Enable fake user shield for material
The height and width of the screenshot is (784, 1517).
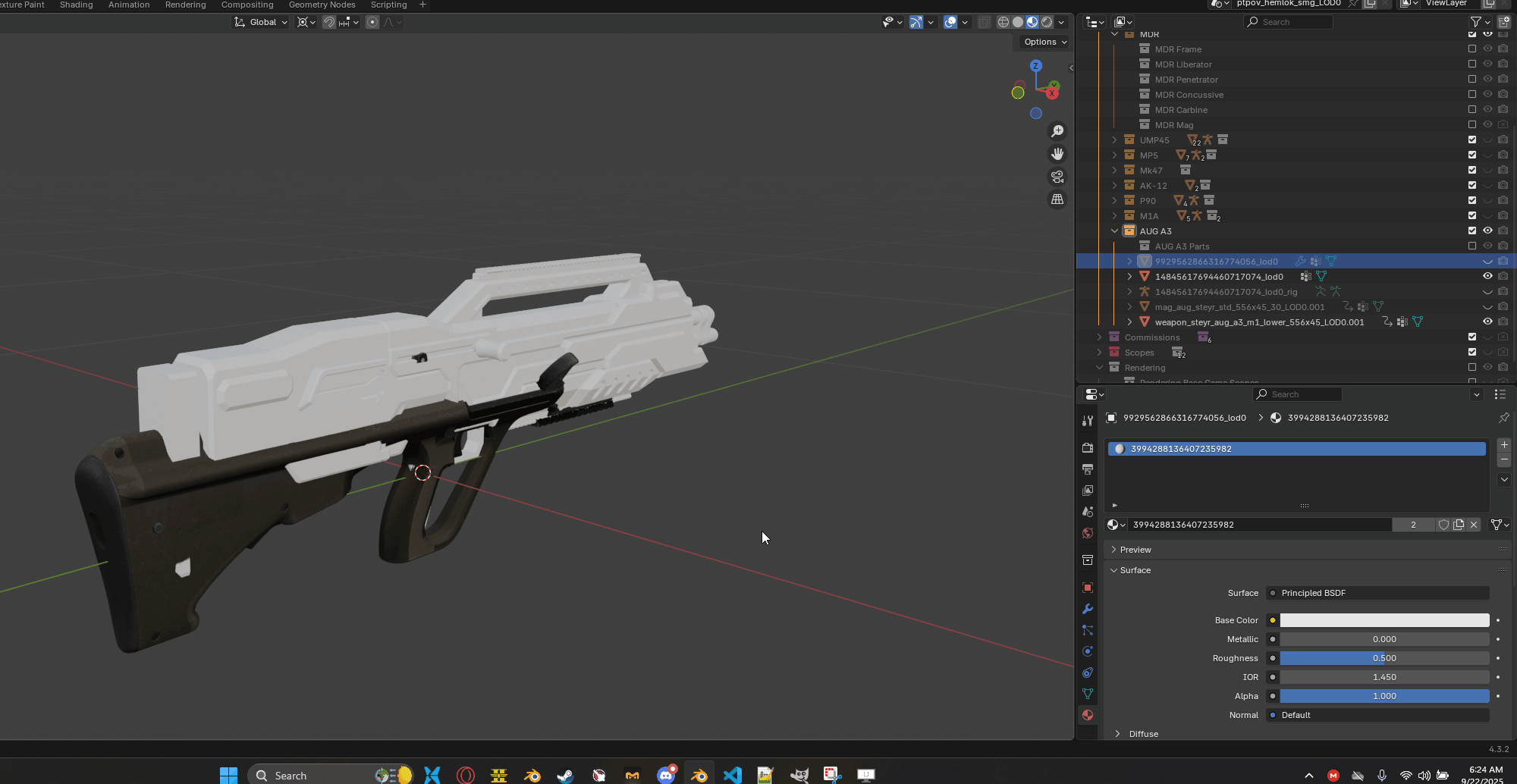1443,525
